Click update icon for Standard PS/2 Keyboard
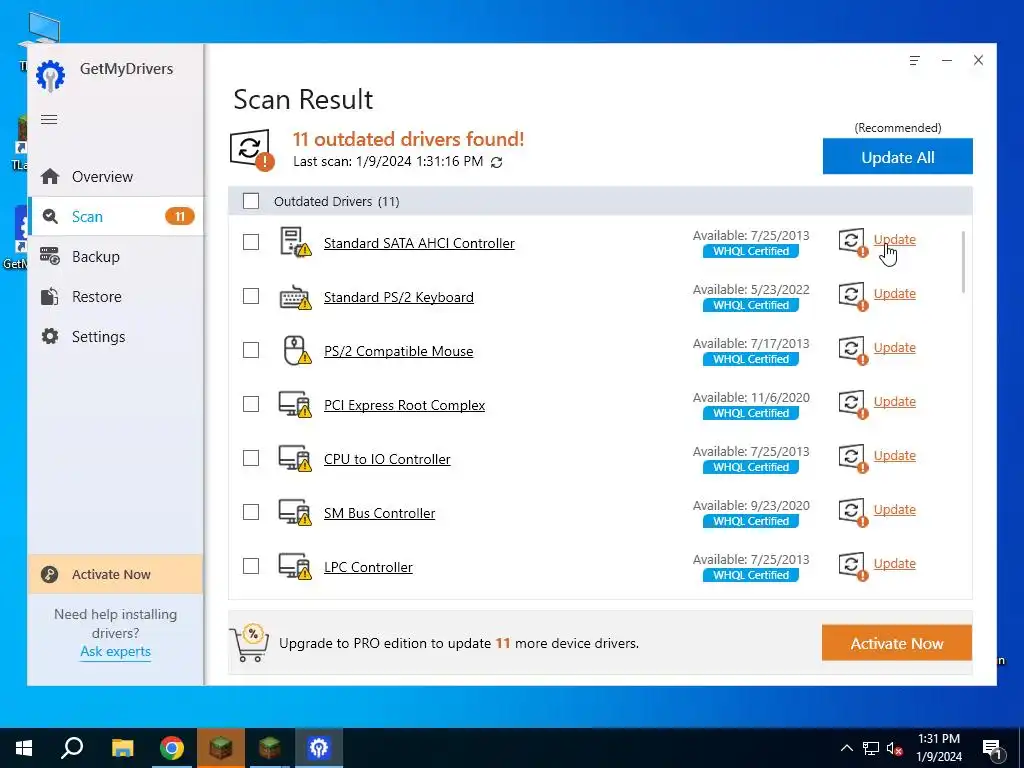The height and width of the screenshot is (768, 1024). (x=853, y=296)
